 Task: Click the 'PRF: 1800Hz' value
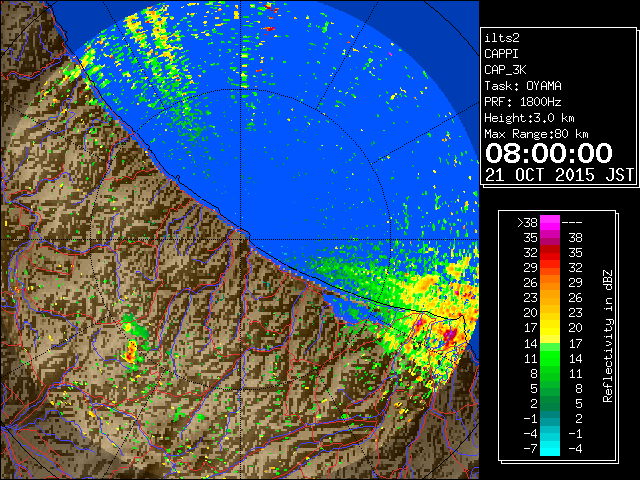[523, 102]
